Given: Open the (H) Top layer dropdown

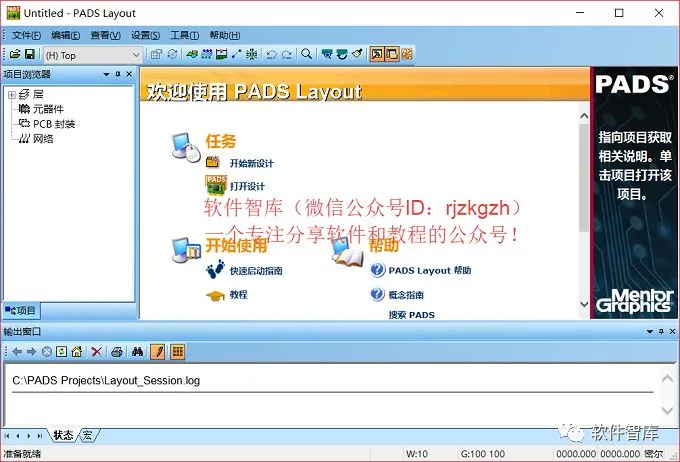Looking at the screenshot, I should point(135,55).
